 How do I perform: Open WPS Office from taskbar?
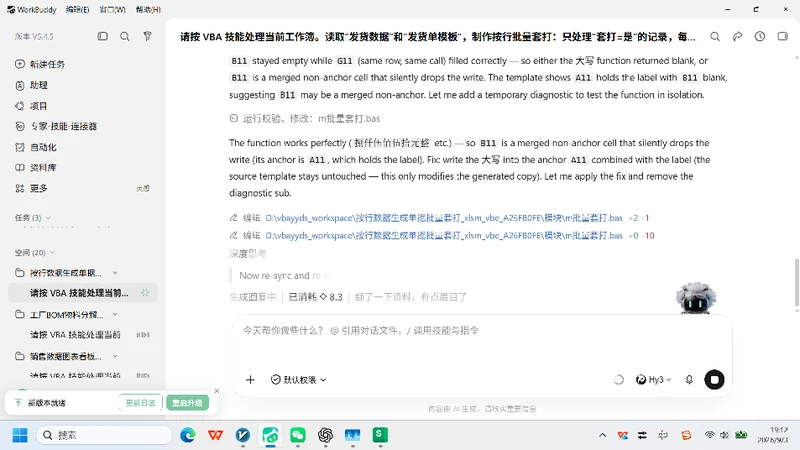point(215,435)
